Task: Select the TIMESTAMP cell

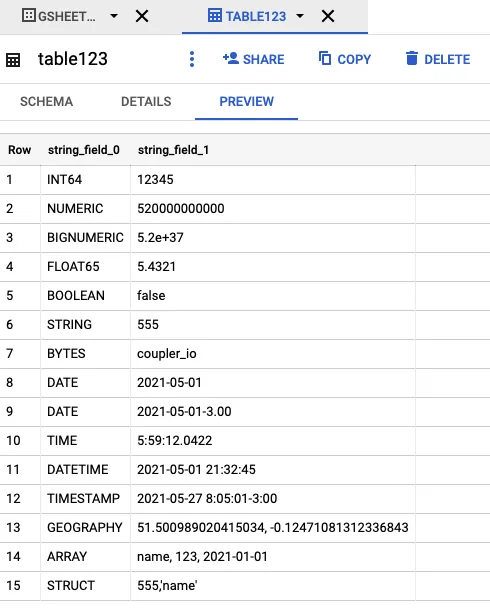Action: point(85,499)
